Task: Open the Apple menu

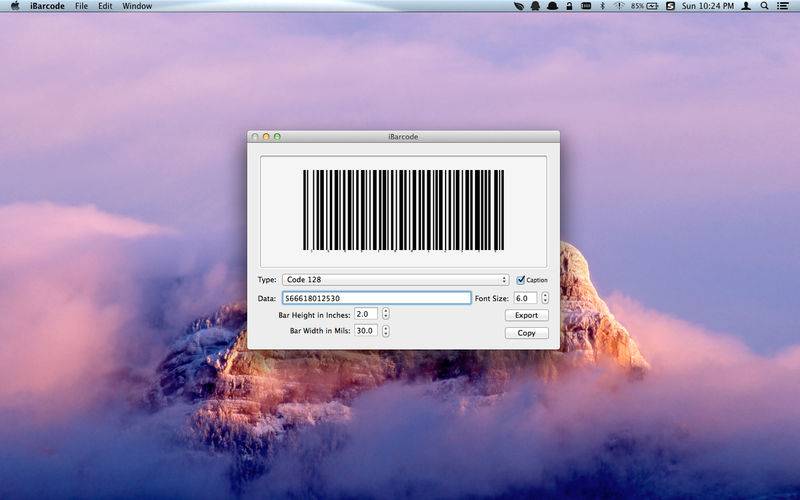Action: click(15, 6)
